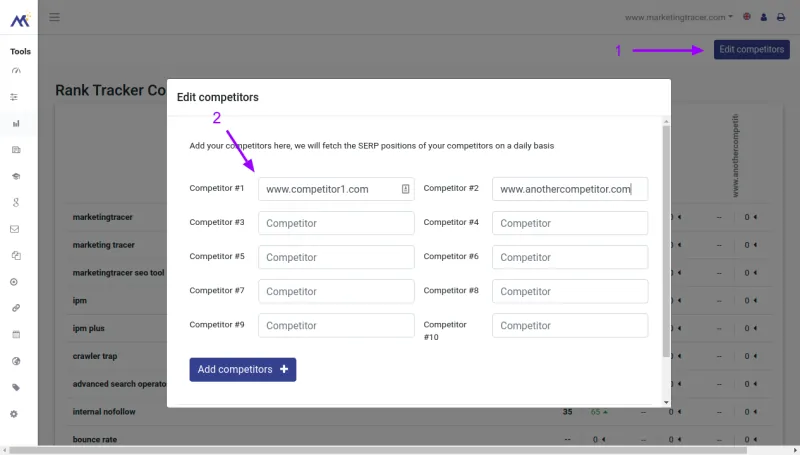
Task: Click the Add competitors button
Action: coord(243,369)
